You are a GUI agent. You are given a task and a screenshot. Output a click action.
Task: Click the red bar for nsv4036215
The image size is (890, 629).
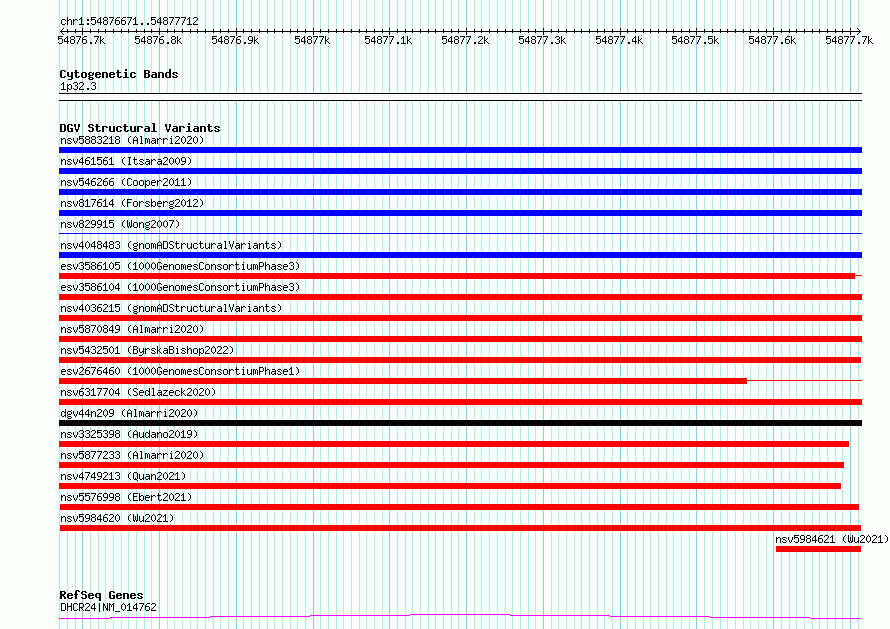point(460,318)
